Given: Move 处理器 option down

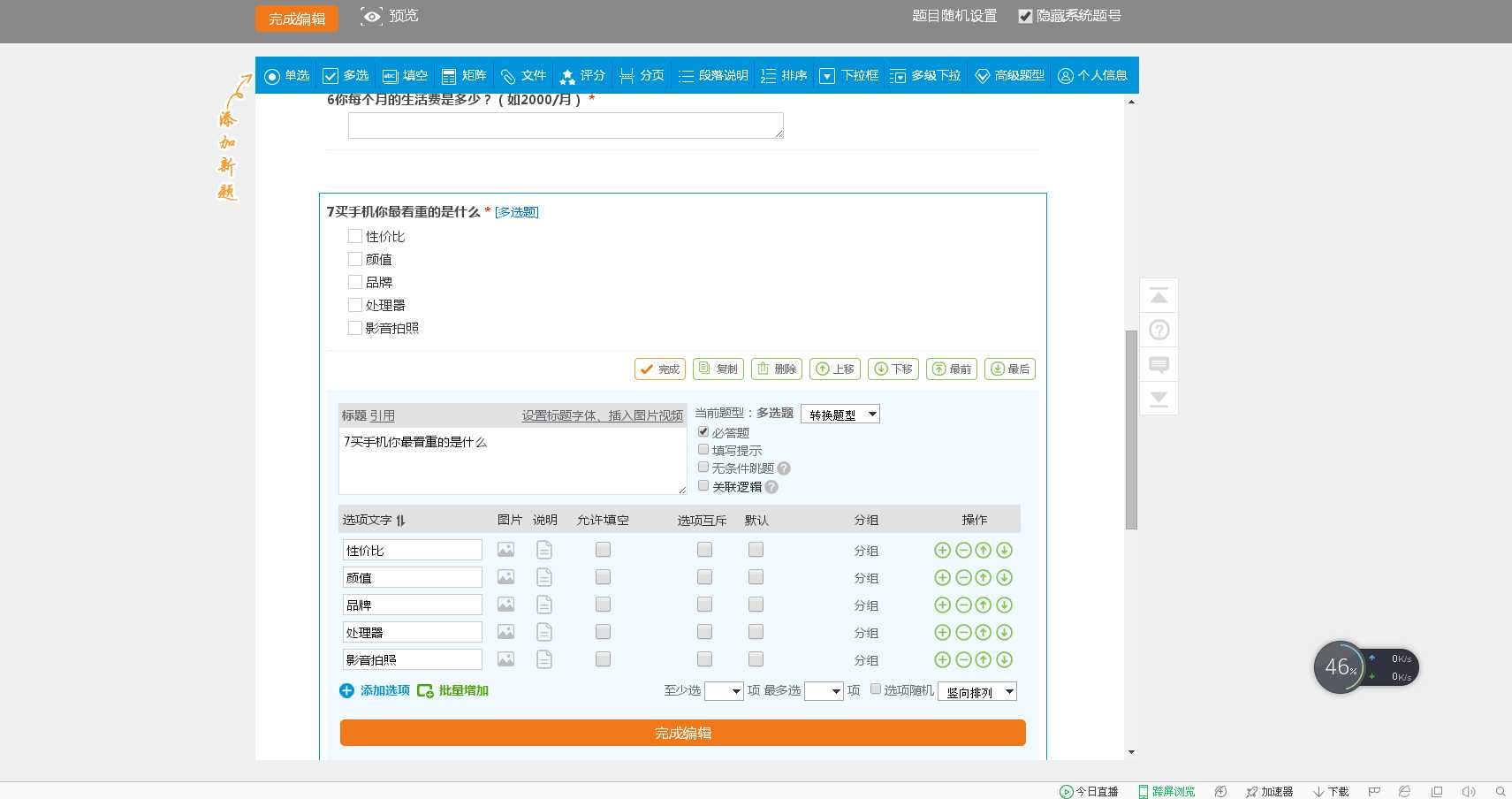Looking at the screenshot, I should tap(1004, 632).
